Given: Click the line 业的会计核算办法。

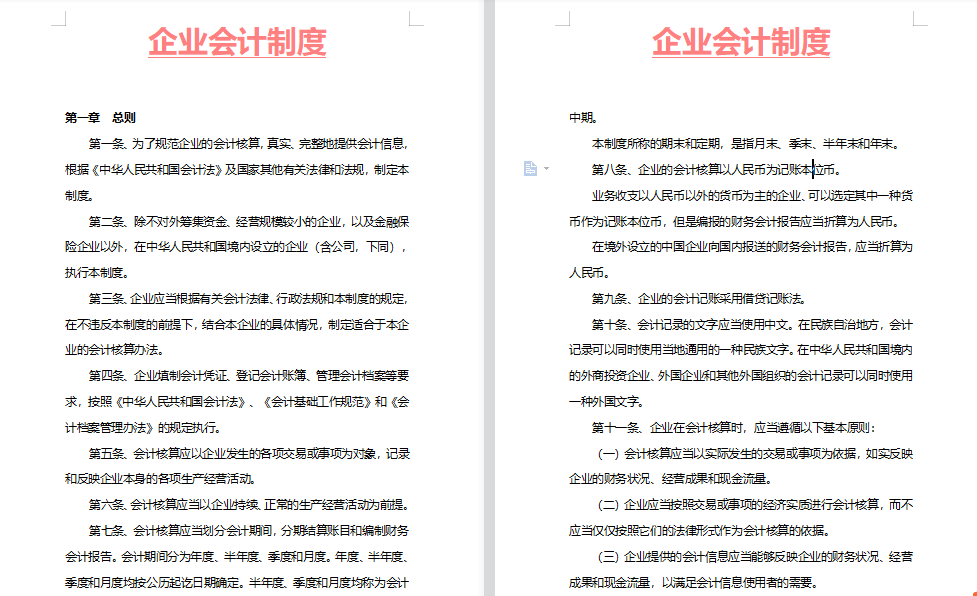Looking at the screenshot, I should [x=115, y=350].
